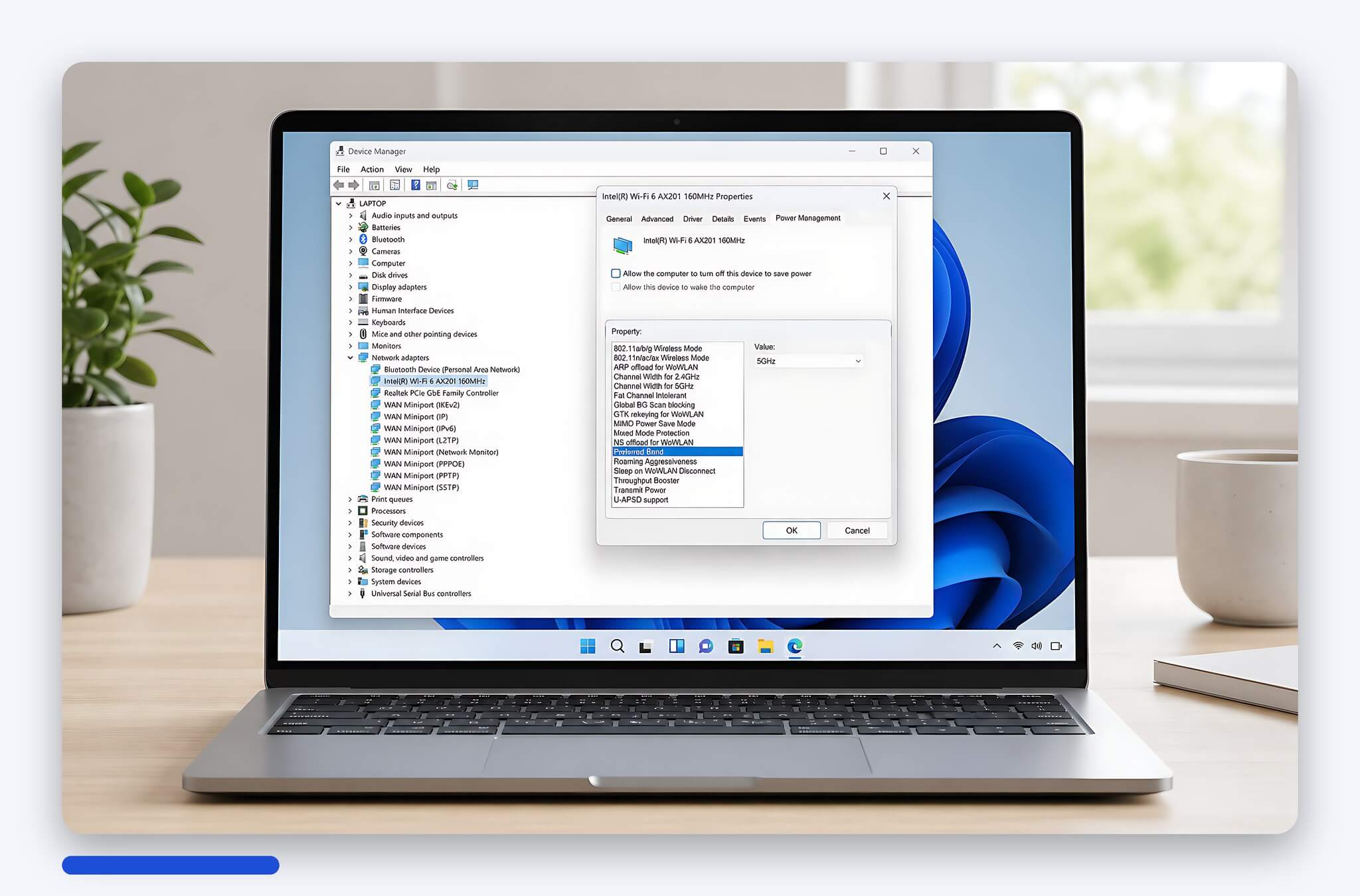Click the volume icon in the system tray

pyautogui.click(x=1037, y=646)
